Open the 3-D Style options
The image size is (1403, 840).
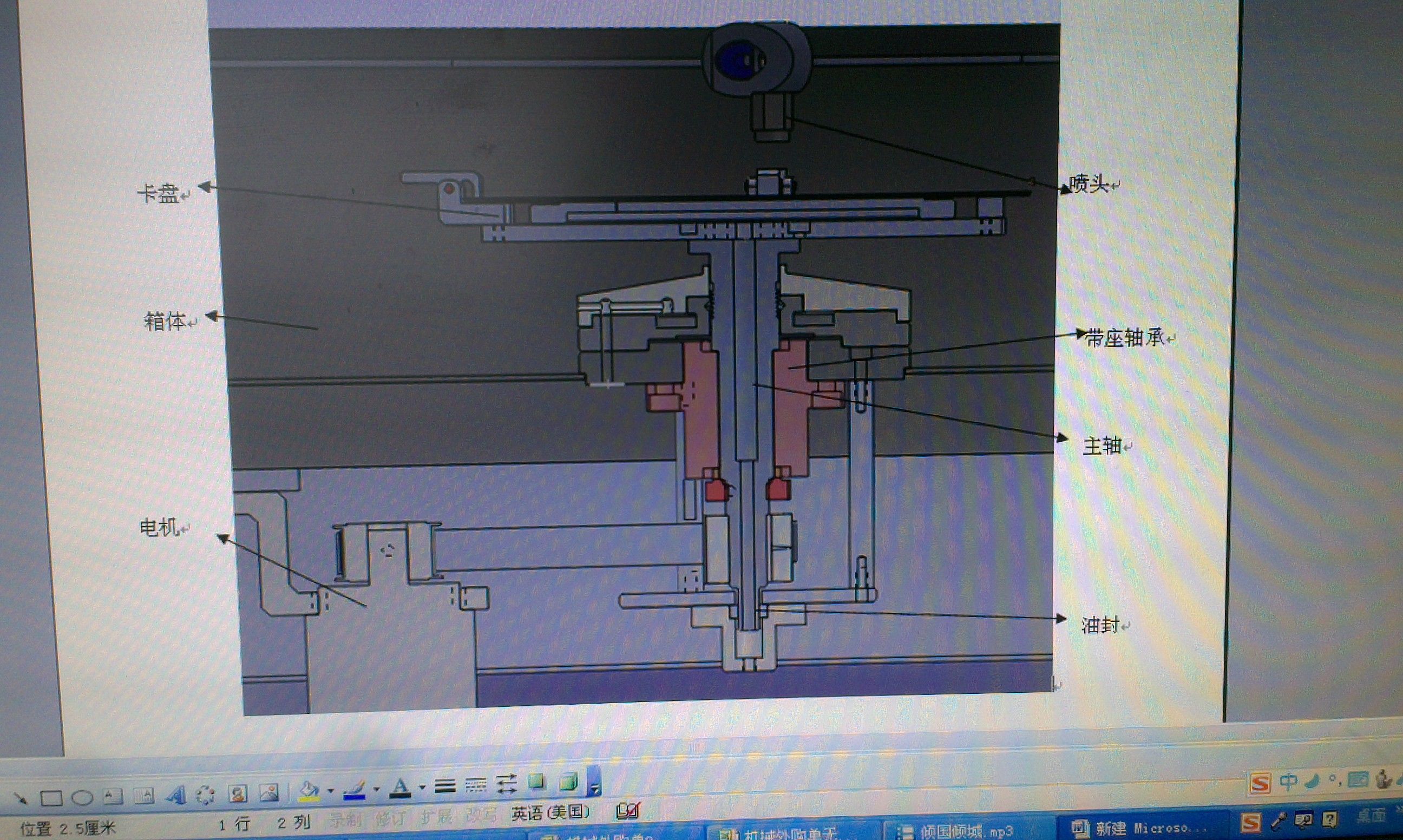tap(568, 782)
